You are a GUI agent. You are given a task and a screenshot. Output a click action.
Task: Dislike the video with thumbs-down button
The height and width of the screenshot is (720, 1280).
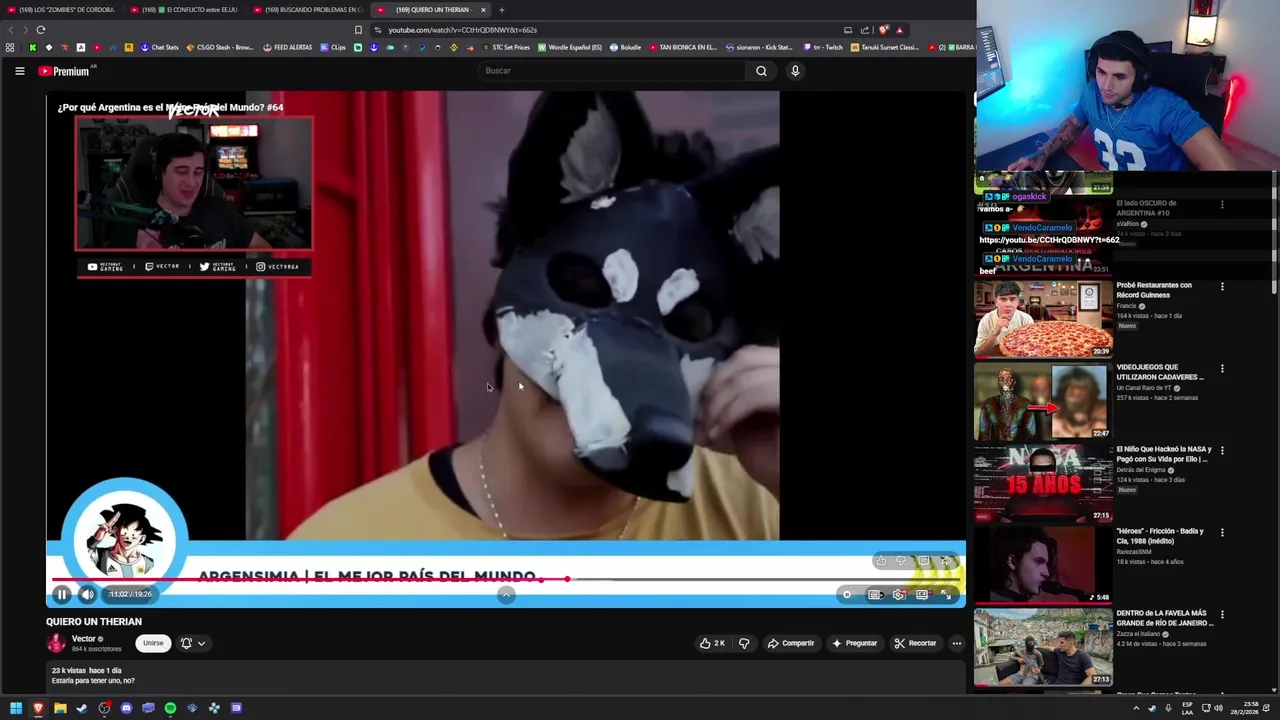[x=744, y=643]
